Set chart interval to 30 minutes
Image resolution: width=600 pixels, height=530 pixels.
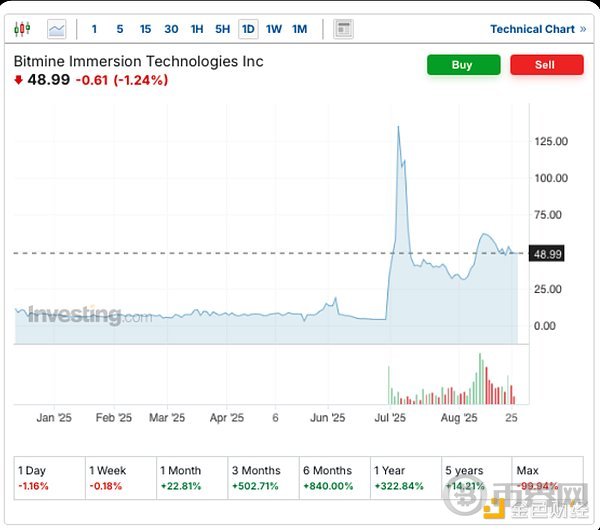click(x=171, y=29)
